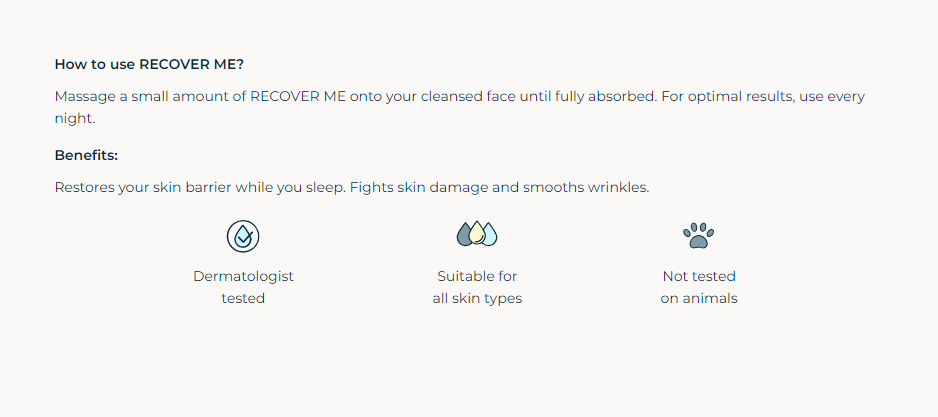
Task: Click the words "on animals" under paw icon
Action: 699,298
